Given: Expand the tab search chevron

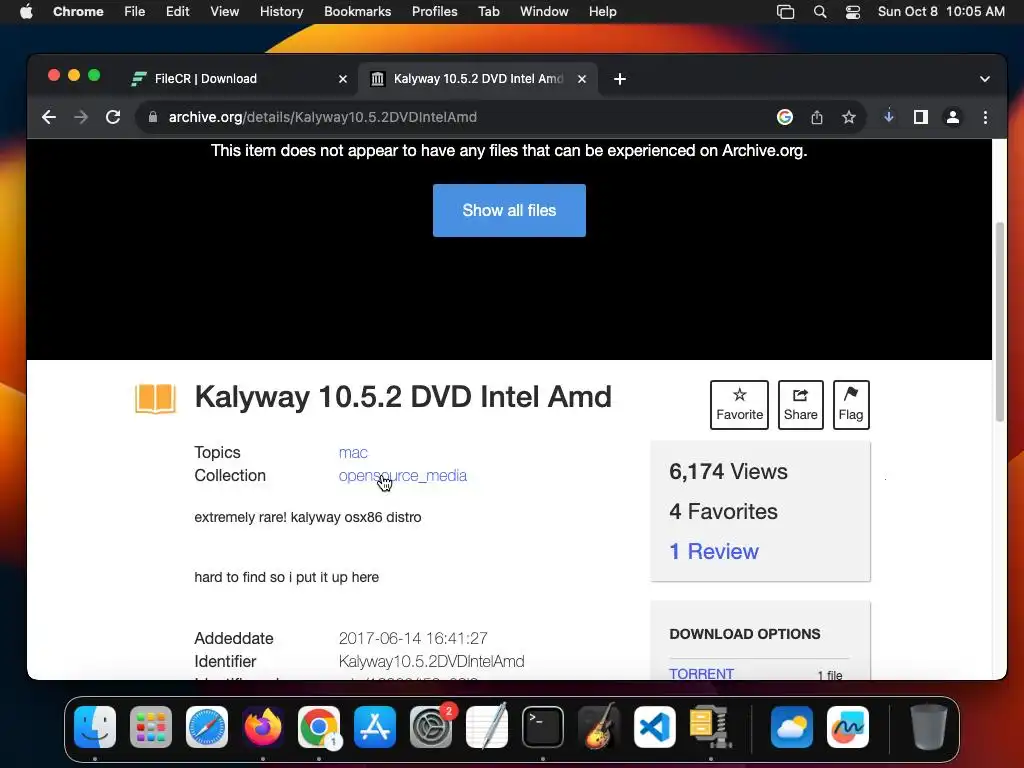Looking at the screenshot, I should tap(985, 79).
